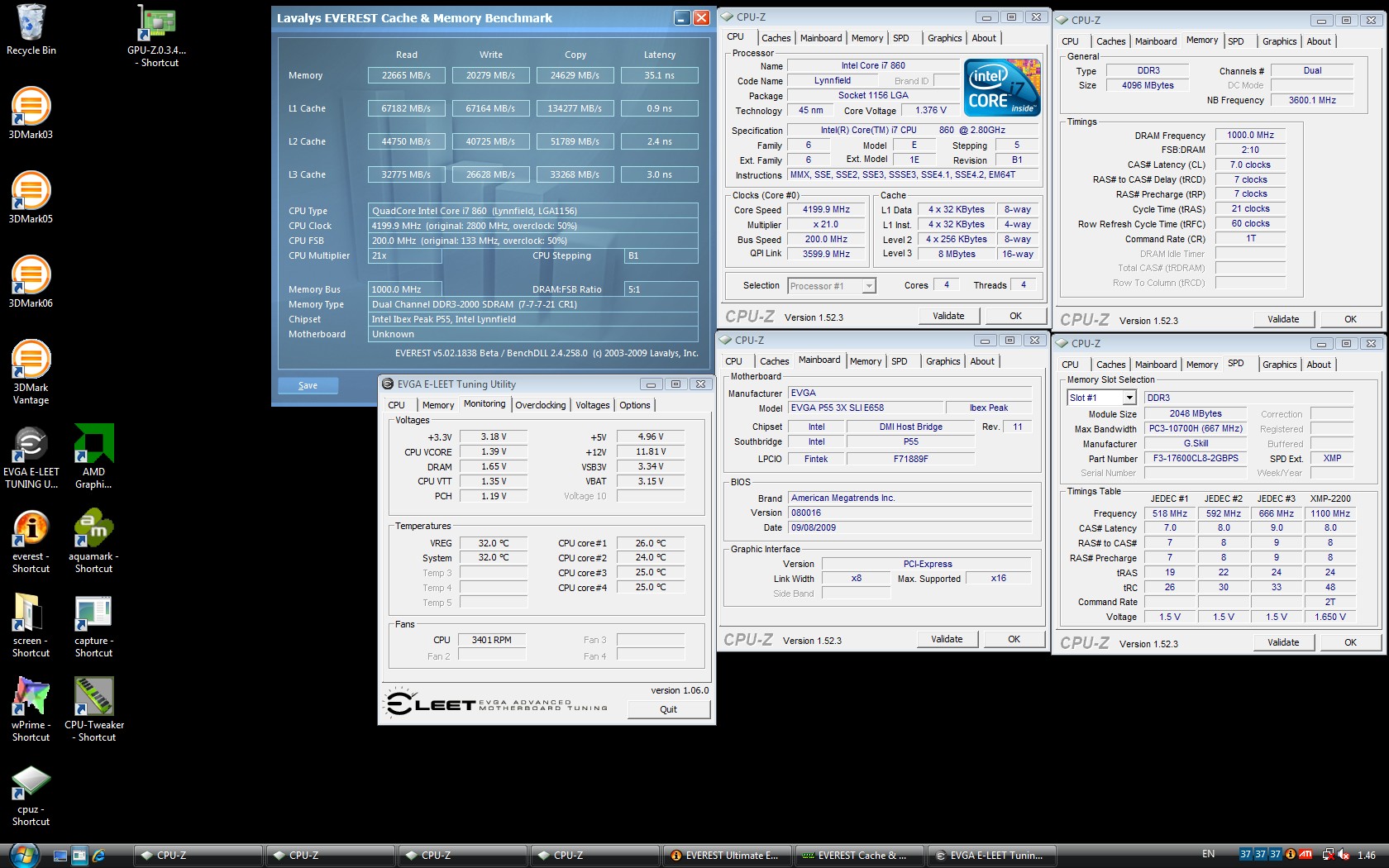This screenshot has height=868, width=1389.
Task: Click the Part Number F3-17600CL8-2GBPS field
Action: point(1196,458)
